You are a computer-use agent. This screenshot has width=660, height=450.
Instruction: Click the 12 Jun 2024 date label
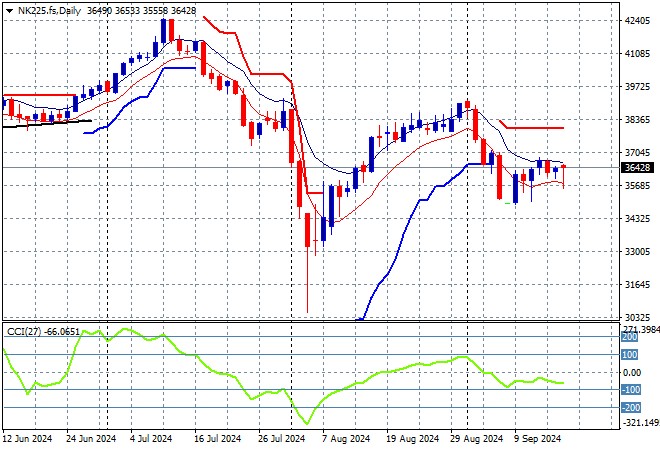point(27,439)
